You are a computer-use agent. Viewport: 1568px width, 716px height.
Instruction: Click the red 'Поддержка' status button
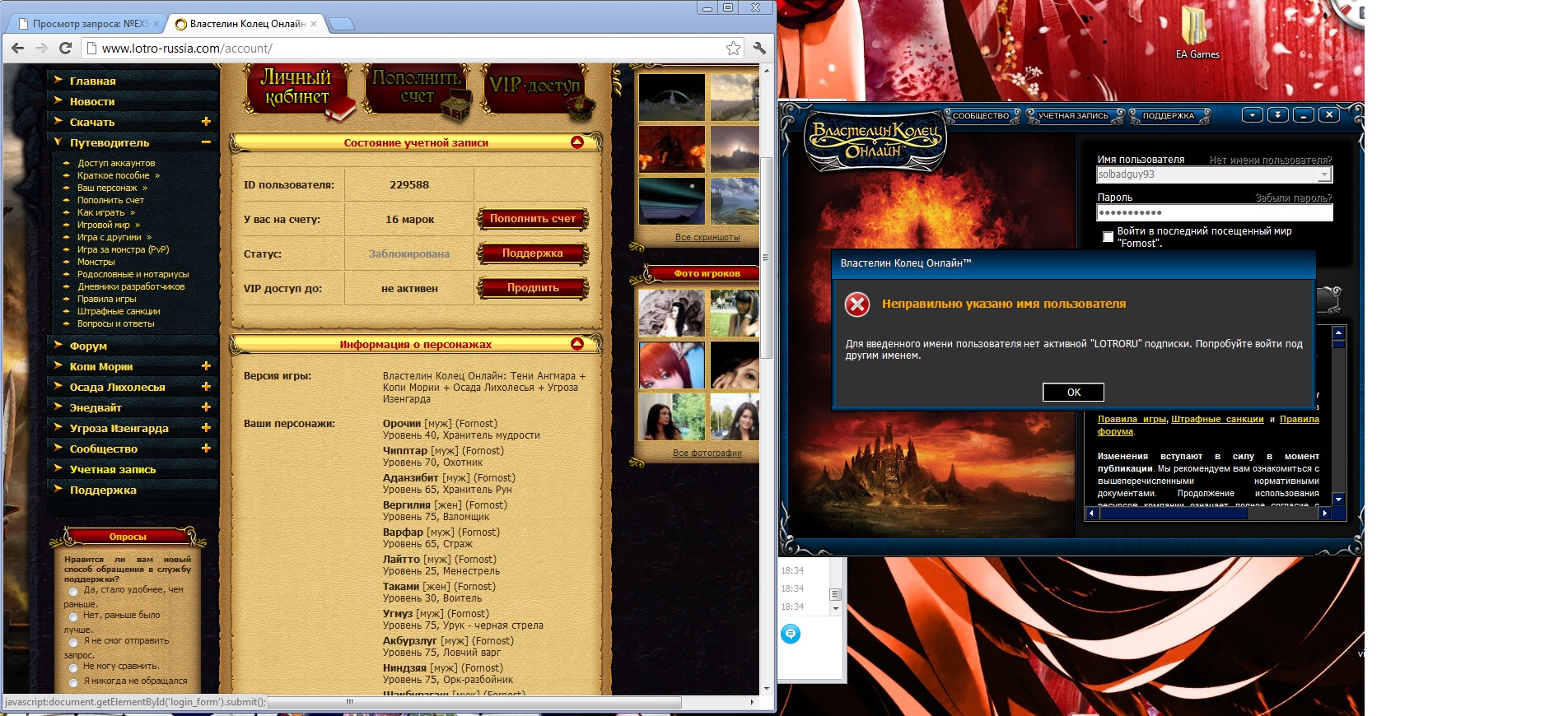pyautogui.click(x=533, y=253)
